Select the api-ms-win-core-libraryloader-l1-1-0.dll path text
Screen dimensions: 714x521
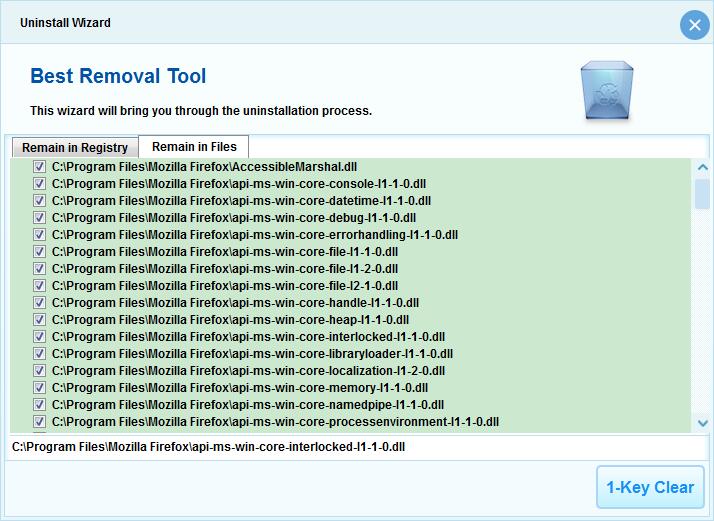252,354
